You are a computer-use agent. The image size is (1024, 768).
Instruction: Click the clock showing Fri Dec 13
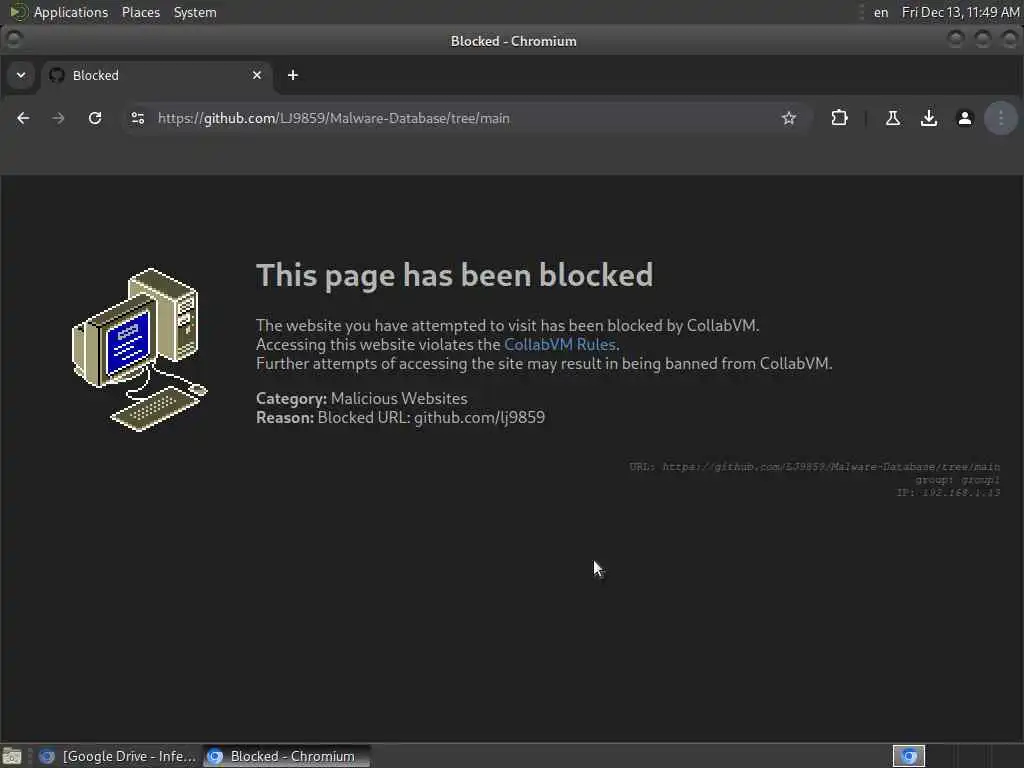pos(959,12)
